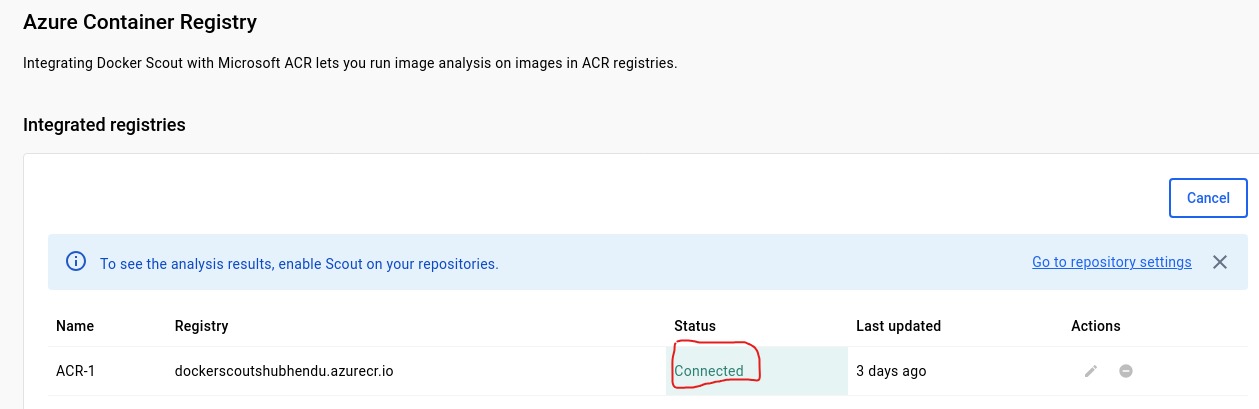The height and width of the screenshot is (409, 1259).
Task: Dismiss the Scout analysis info banner
Action: 1220,262
